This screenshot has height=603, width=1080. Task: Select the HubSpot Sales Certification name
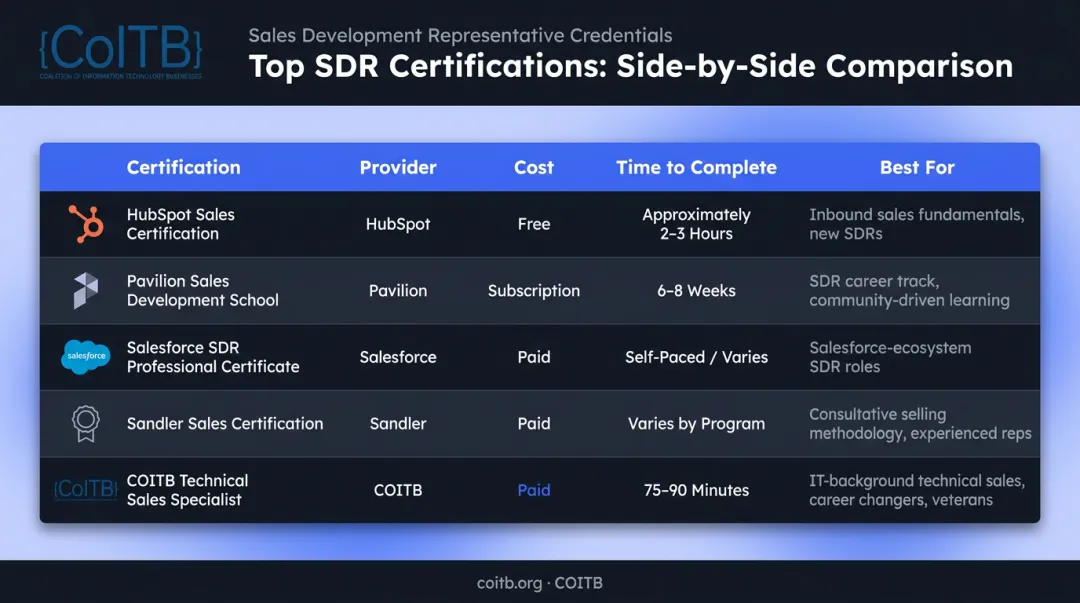pyautogui.click(x=180, y=224)
